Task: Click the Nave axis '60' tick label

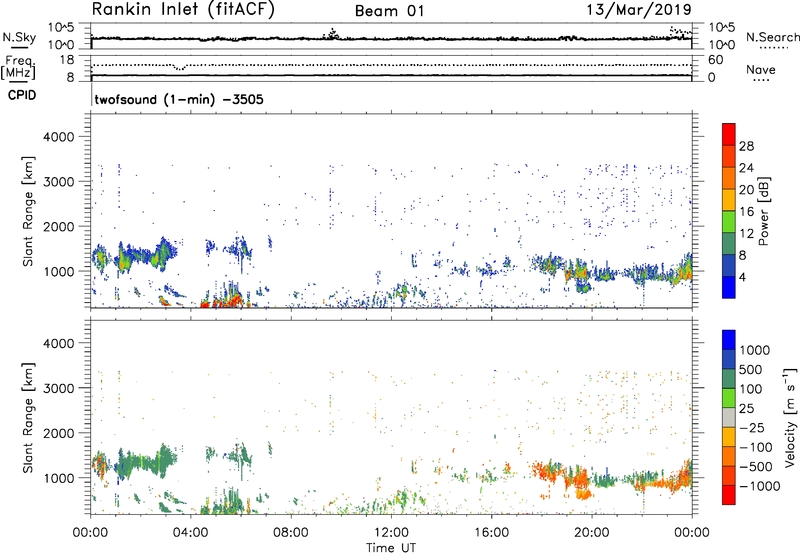Action: (716, 60)
